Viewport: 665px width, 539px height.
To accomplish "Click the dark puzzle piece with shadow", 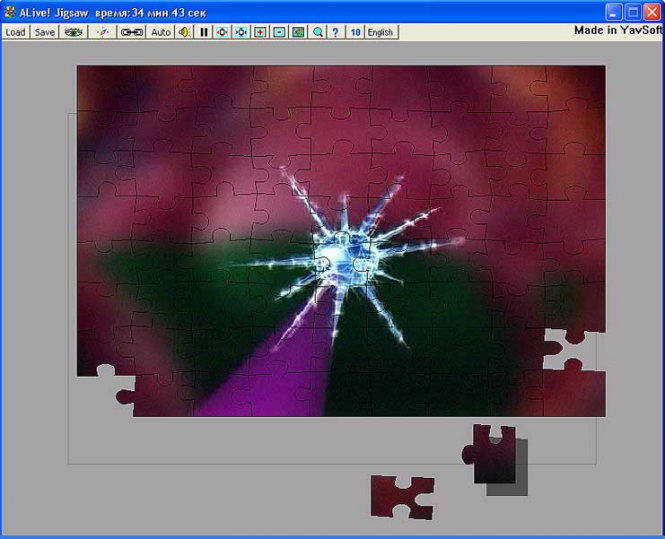I will (494, 453).
